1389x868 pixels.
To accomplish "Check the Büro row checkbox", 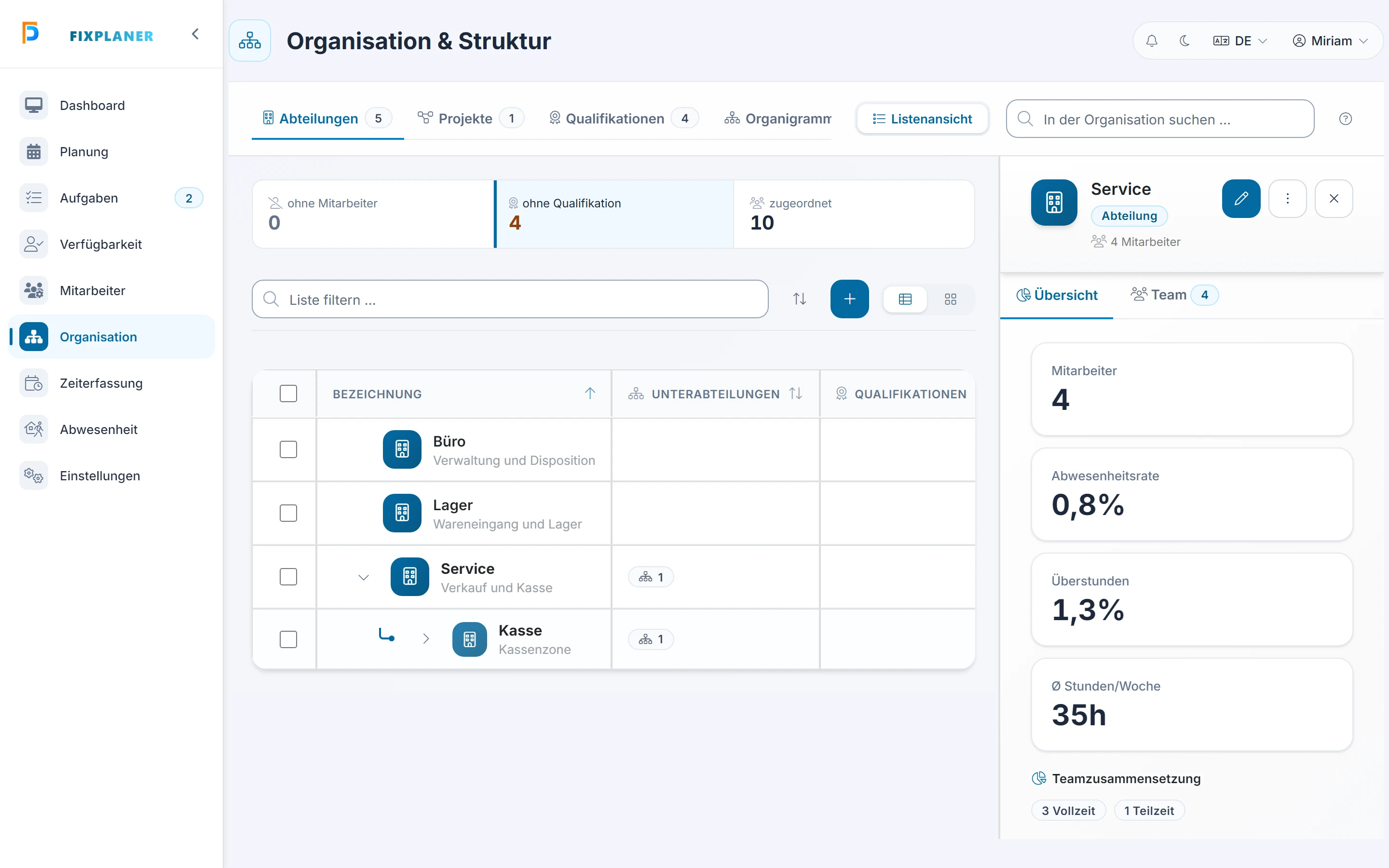I will (x=288, y=449).
